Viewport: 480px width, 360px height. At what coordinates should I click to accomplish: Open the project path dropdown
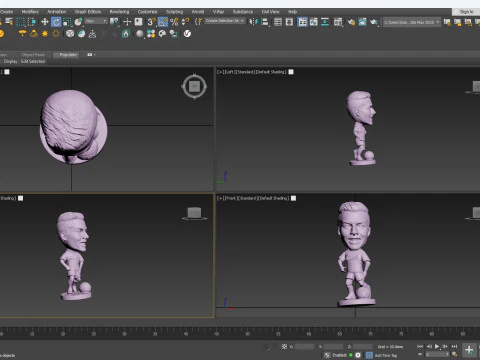click(412, 22)
